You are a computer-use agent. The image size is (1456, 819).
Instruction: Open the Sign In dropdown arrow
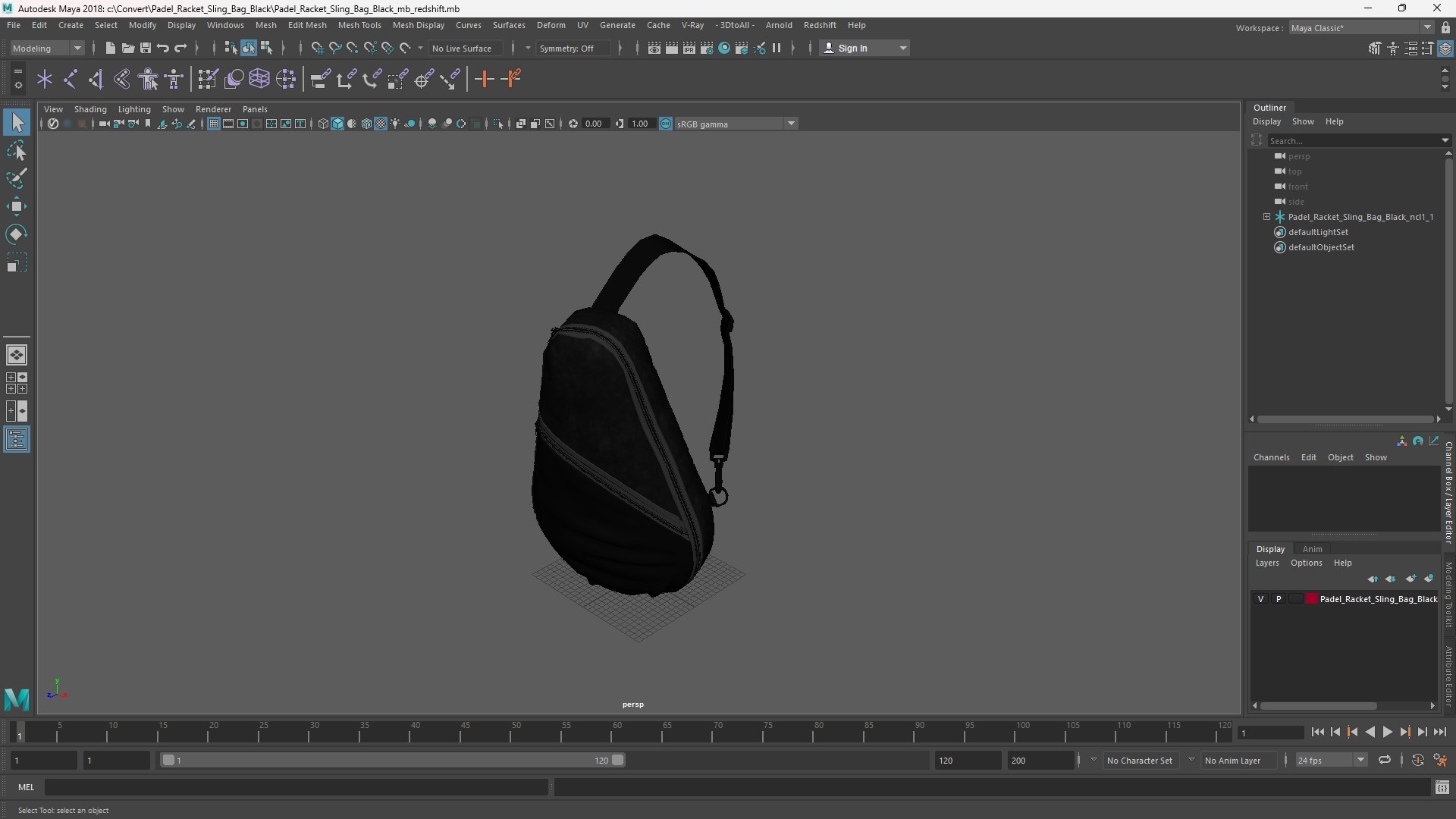point(902,48)
